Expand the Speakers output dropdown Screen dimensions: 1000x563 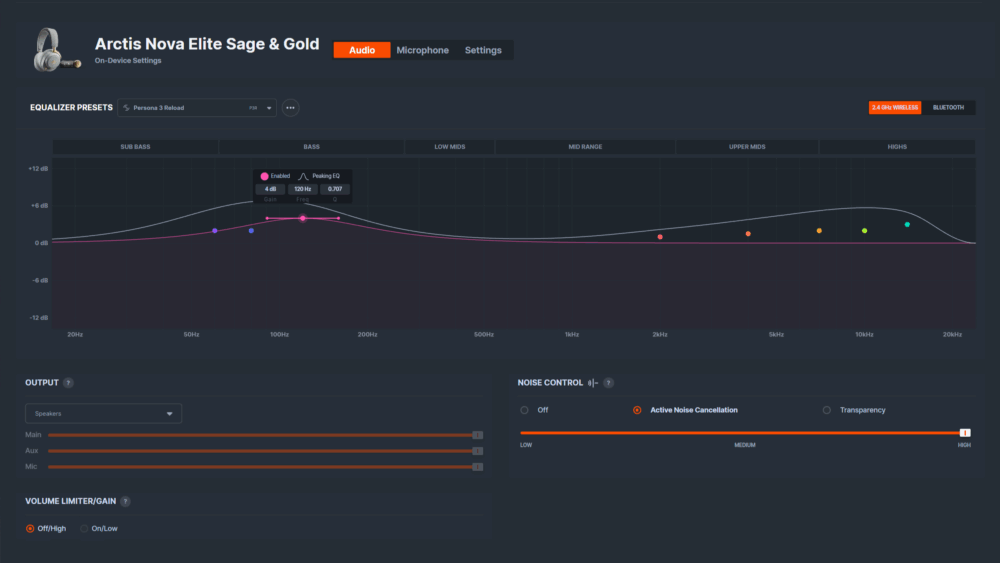(x=103, y=413)
